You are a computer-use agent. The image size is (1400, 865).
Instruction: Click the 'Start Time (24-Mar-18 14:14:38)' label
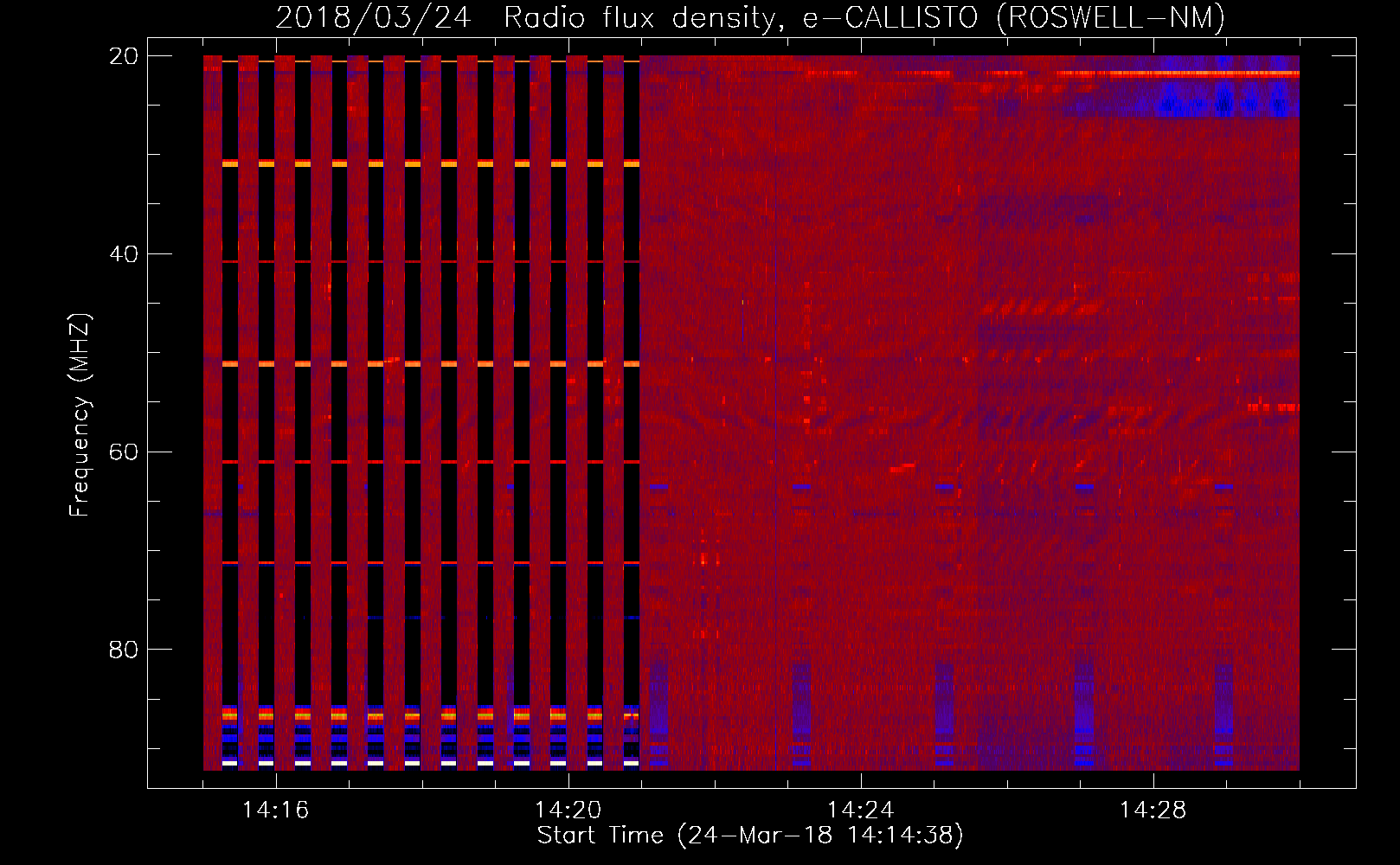click(x=750, y=836)
